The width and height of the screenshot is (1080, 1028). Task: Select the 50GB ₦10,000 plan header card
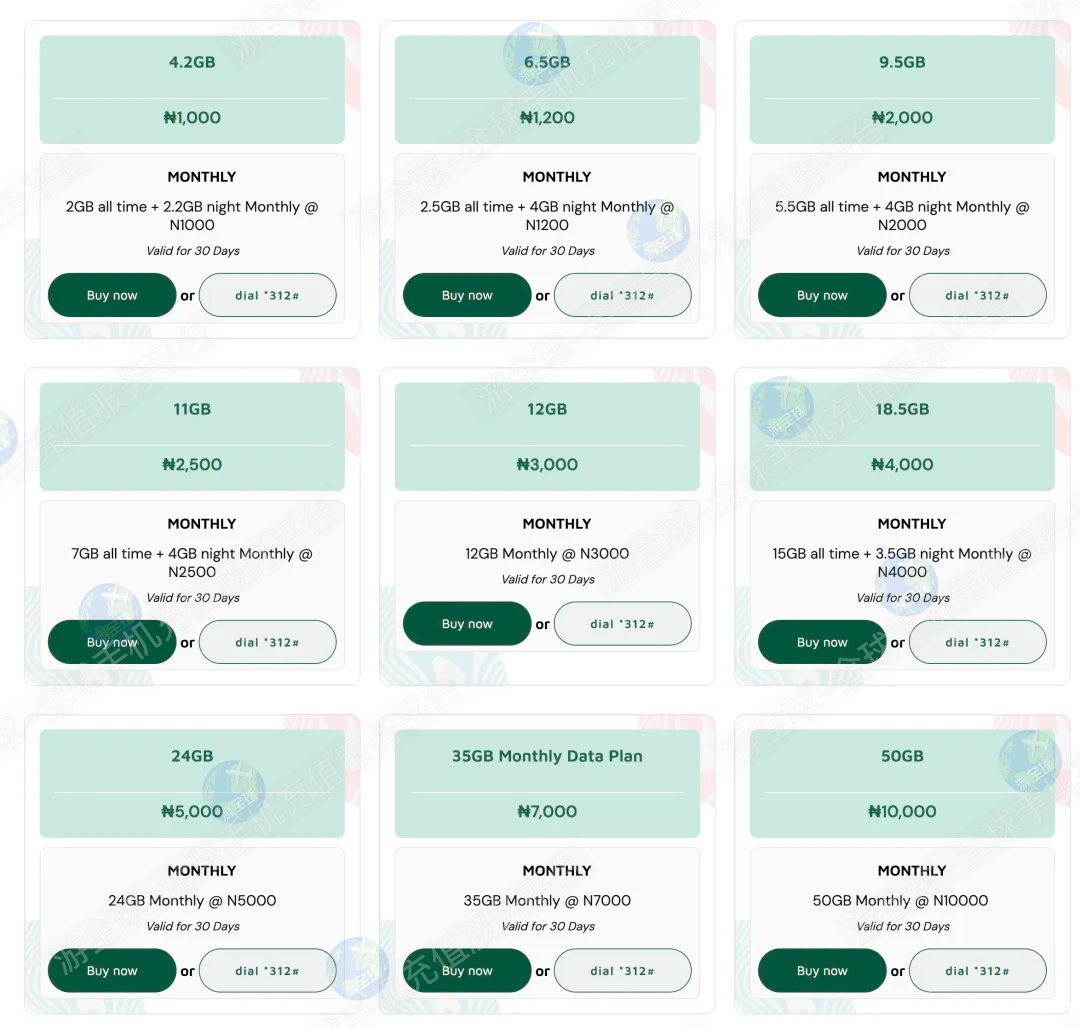[902, 783]
